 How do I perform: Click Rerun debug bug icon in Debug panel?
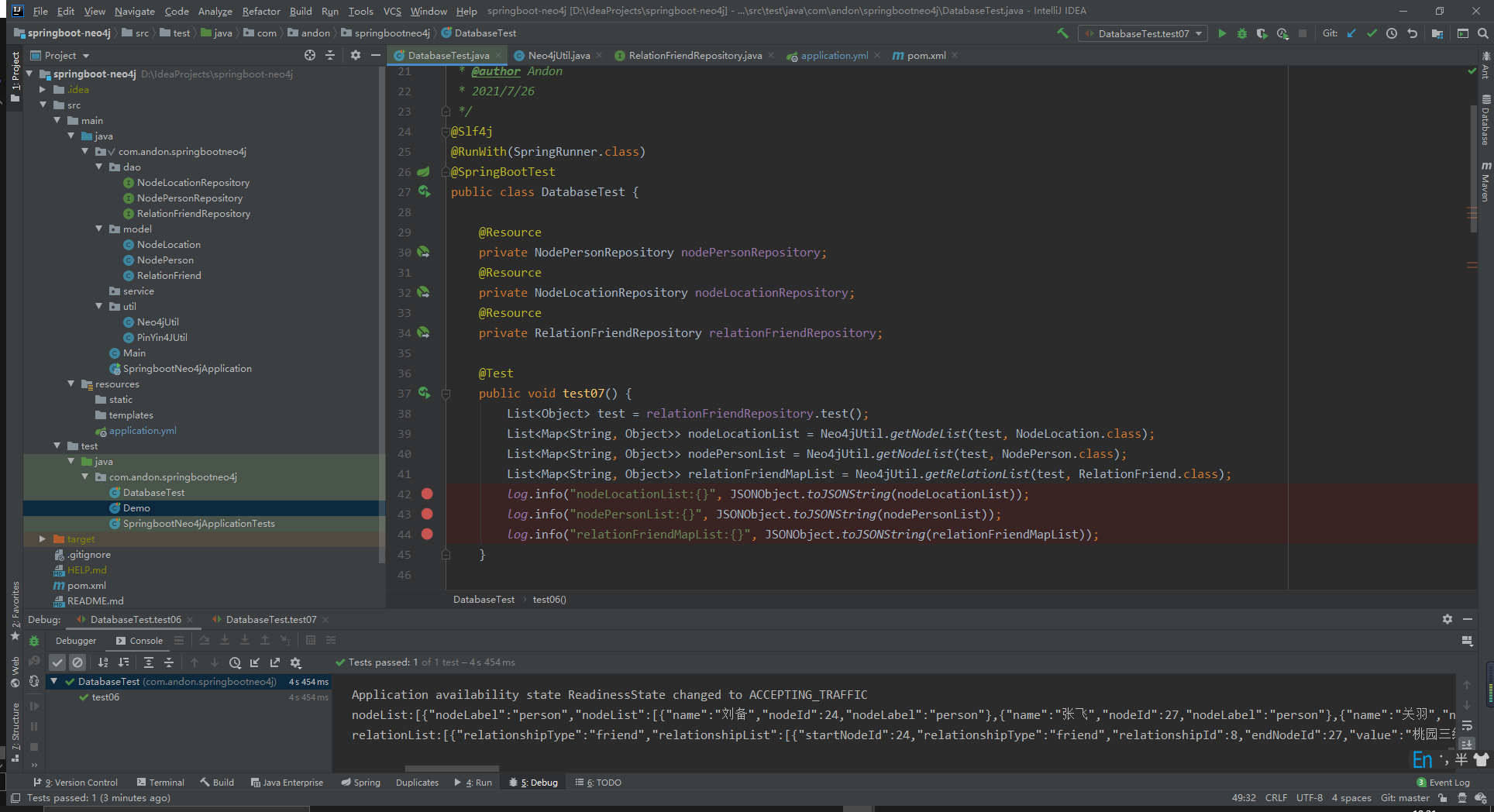34,641
